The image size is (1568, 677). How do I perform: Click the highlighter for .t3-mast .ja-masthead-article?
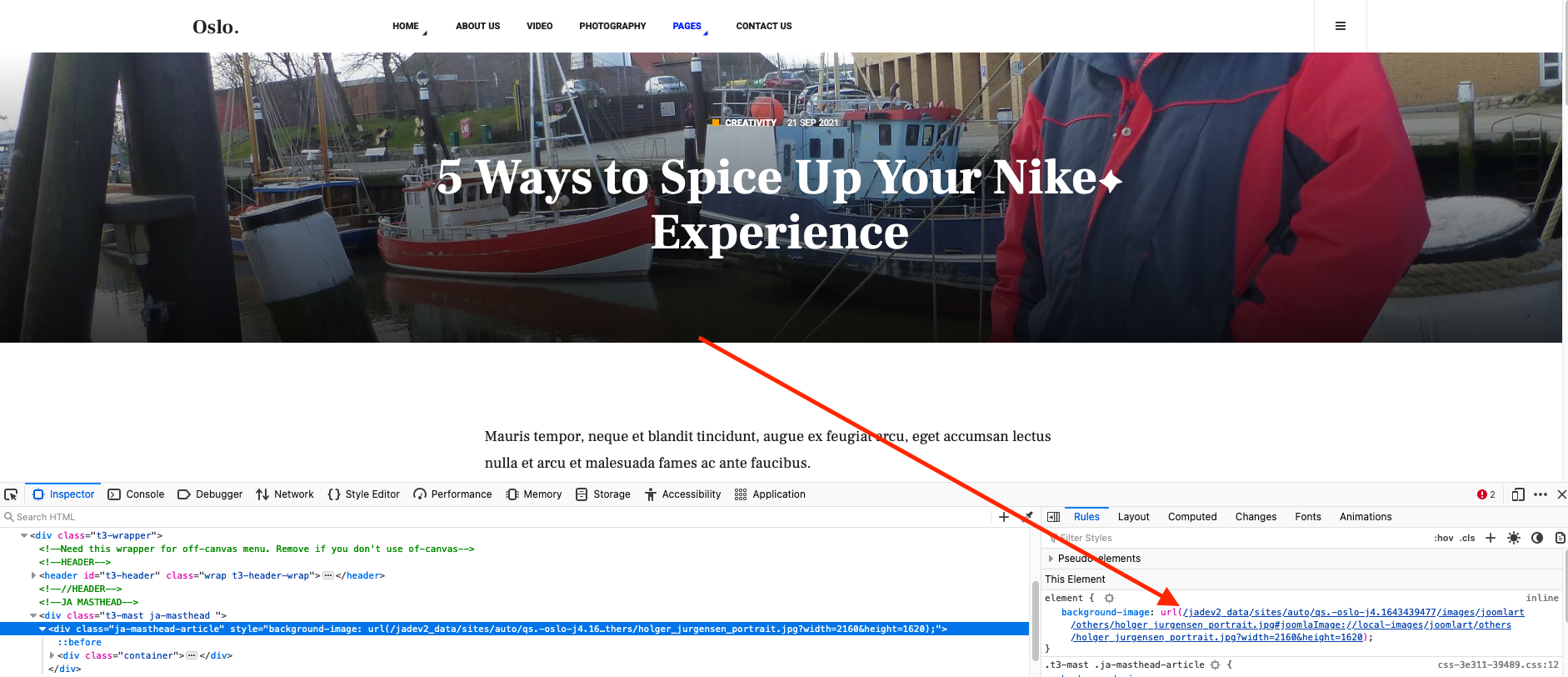(x=1215, y=664)
